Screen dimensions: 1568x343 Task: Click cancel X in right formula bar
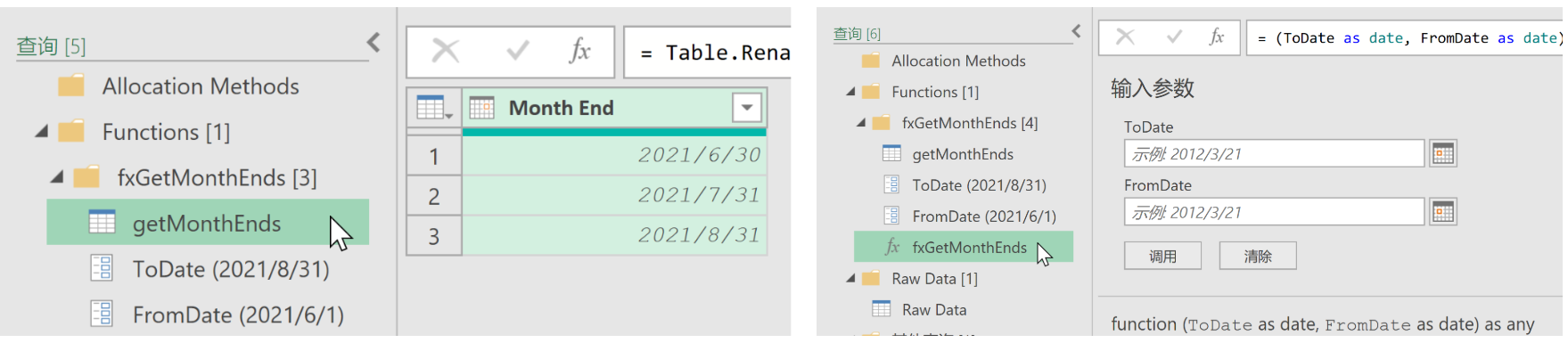(x=1125, y=37)
